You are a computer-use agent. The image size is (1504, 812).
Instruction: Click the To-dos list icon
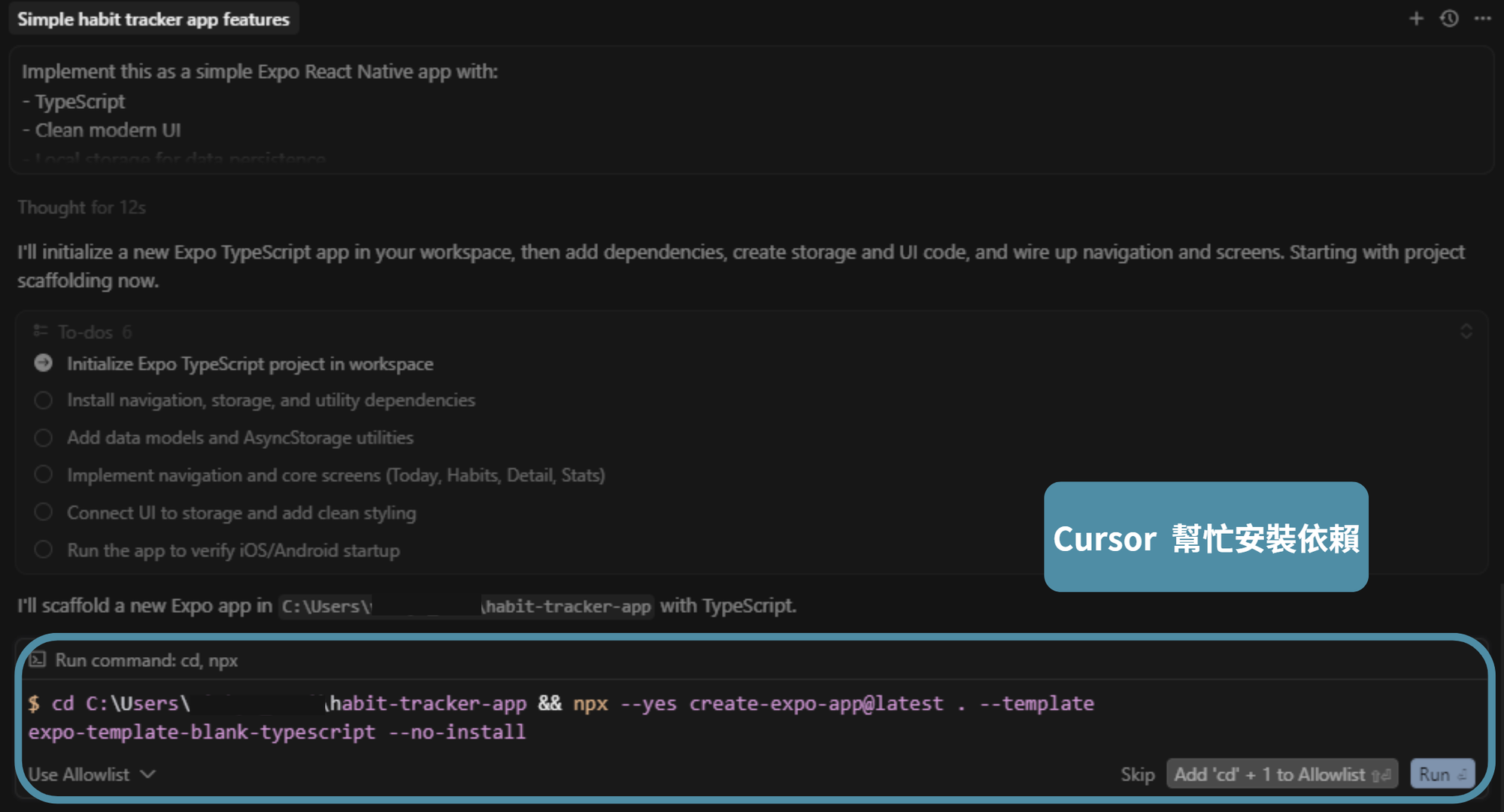click(x=41, y=331)
